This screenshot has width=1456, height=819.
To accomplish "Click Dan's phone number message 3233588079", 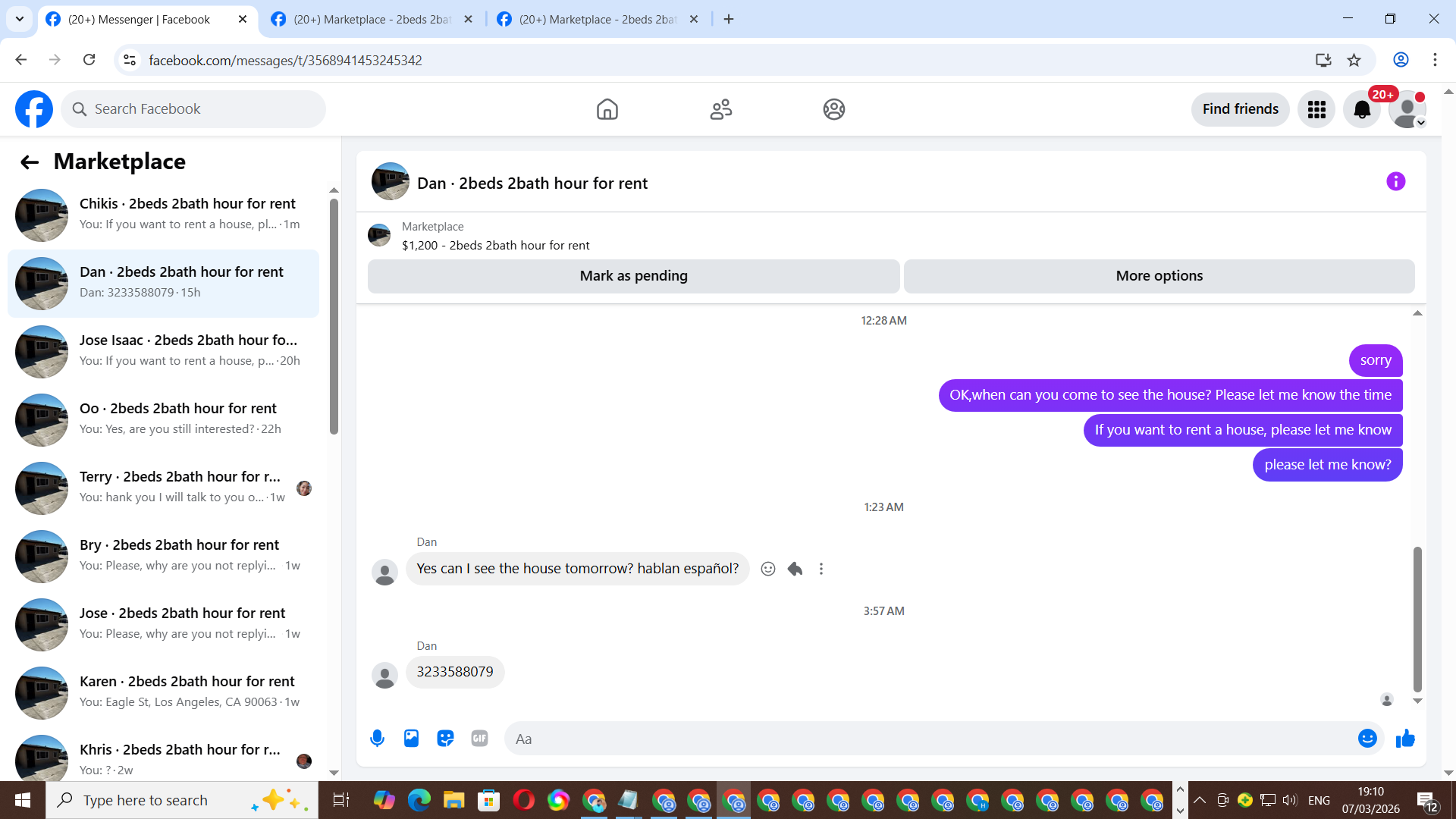I will coord(455,672).
